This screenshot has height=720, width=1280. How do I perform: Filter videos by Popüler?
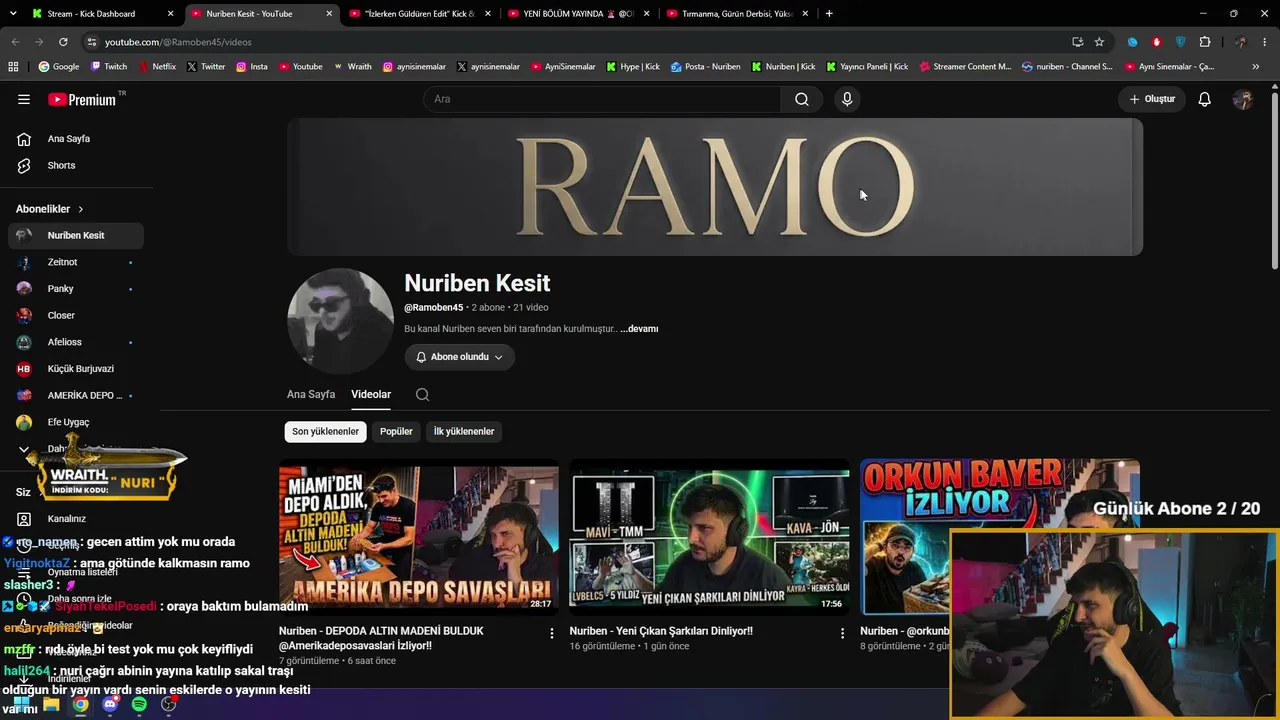396,431
